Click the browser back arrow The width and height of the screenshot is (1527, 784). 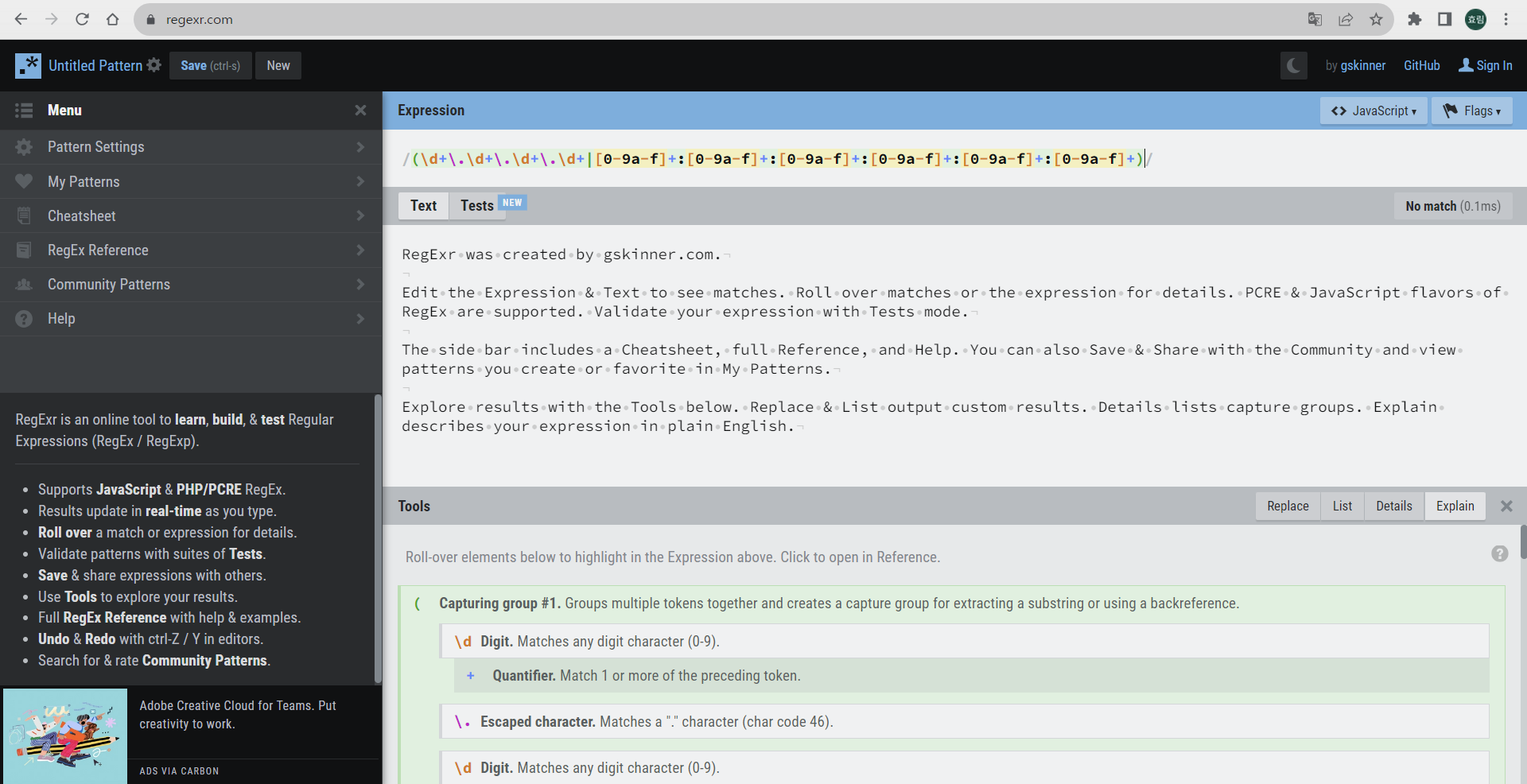tap(21, 19)
